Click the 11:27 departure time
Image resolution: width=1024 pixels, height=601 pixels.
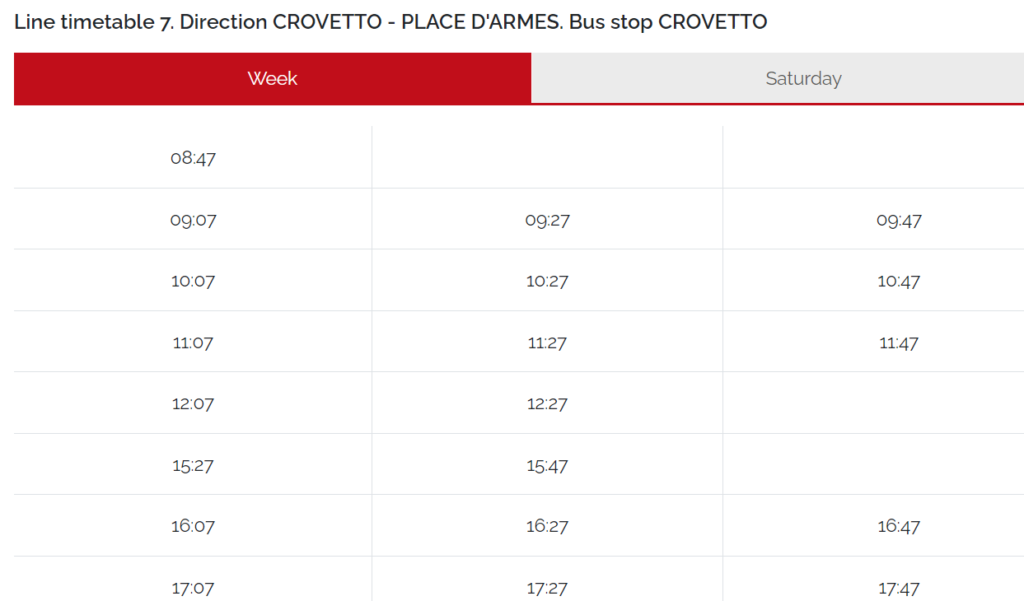[546, 342]
